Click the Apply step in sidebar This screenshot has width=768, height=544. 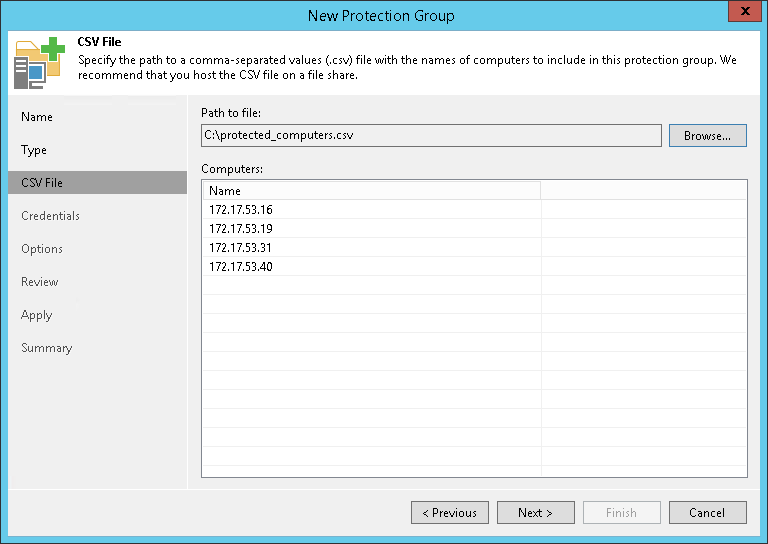click(x=37, y=315)
